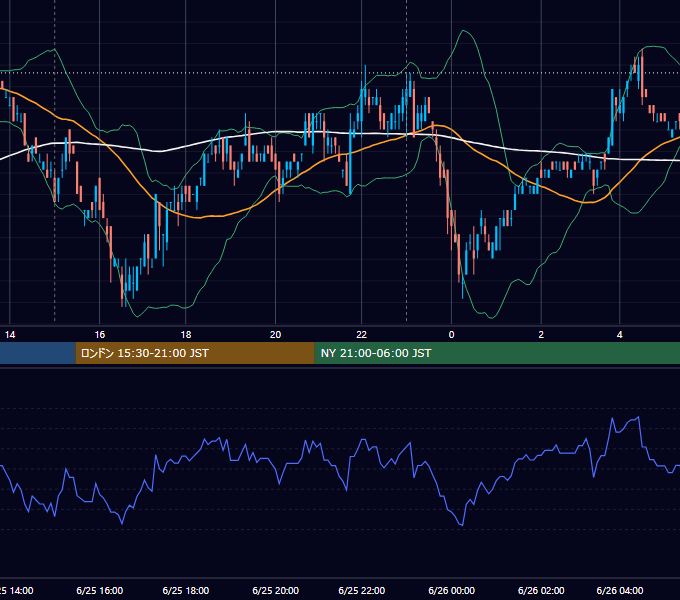680x600 pixels.
Task: Select the 0 hour label on price chart
Action: 451,335
